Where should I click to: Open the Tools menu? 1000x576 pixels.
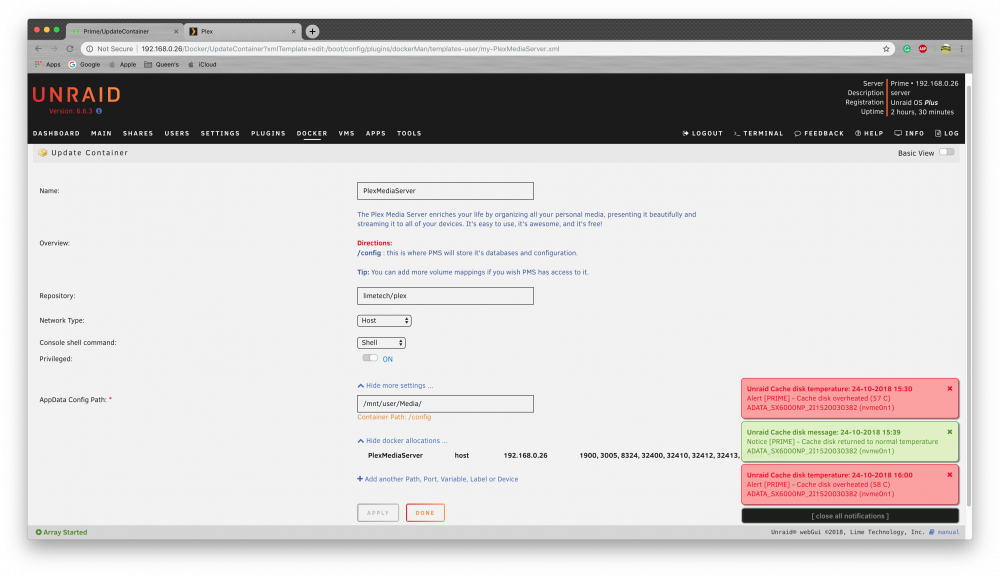coord(409,133)
